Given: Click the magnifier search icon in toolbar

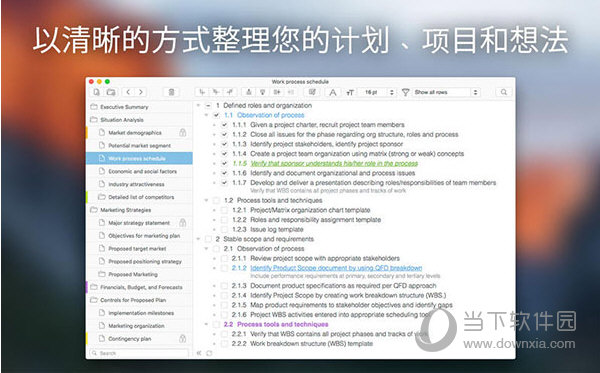Looking at the screenshot, I should [x=504, y=92].
